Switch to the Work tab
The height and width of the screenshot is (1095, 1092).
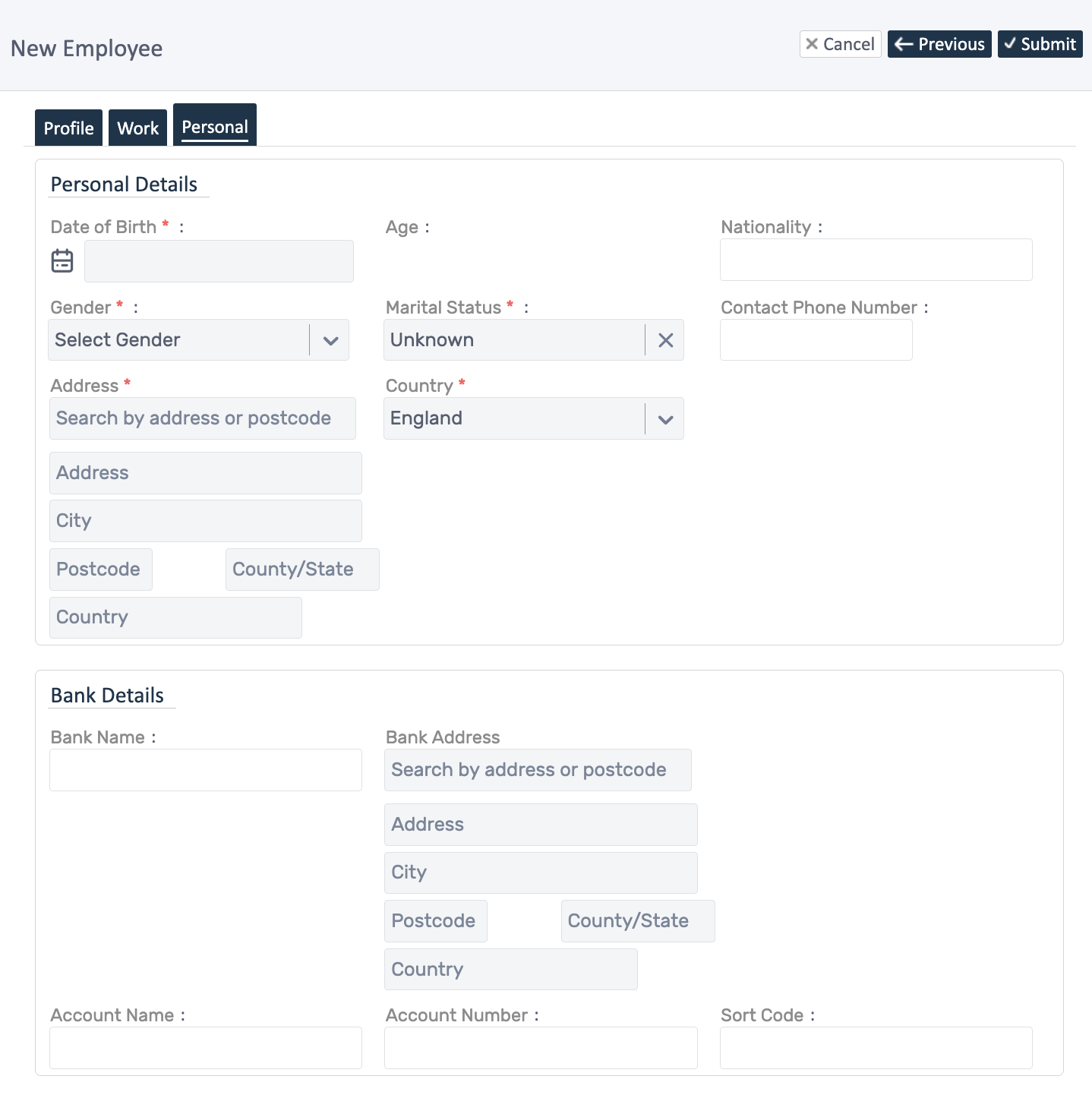coord(137,128)
